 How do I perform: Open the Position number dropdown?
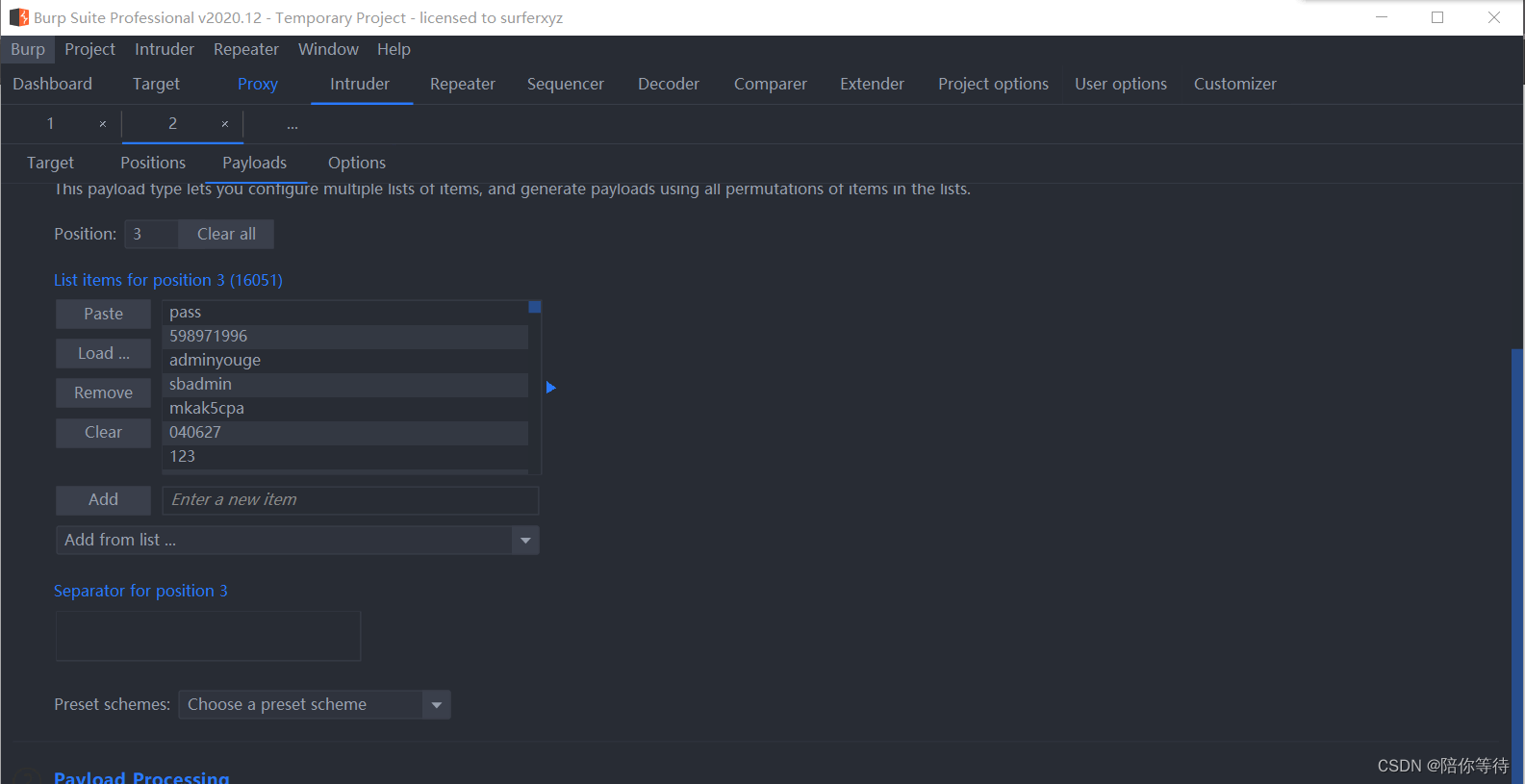[151, 234]
